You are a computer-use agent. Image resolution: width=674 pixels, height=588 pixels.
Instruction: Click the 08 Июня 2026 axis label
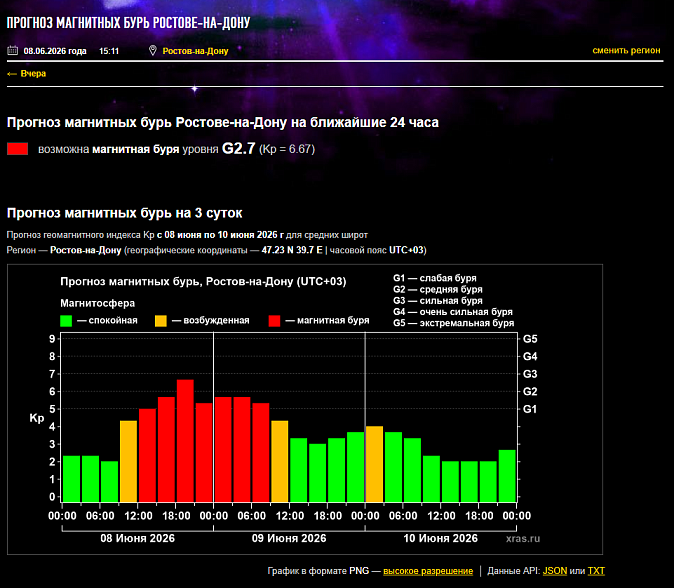coord(138,538)
